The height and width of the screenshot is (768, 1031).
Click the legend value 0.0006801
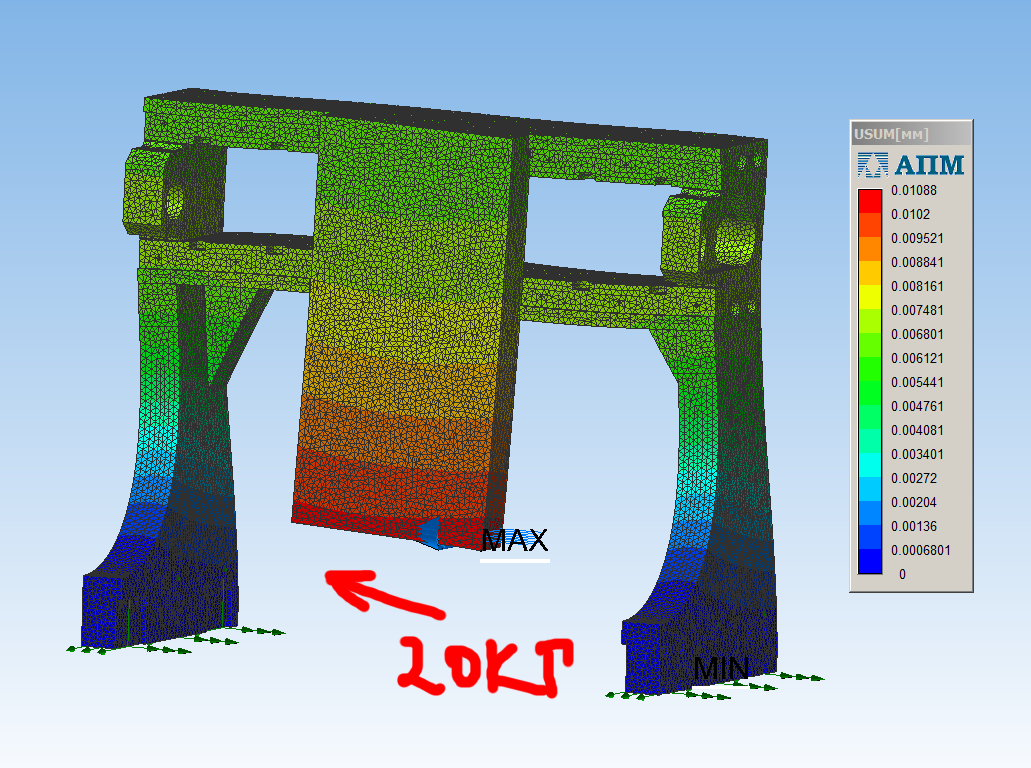click(x=921, y=550)
